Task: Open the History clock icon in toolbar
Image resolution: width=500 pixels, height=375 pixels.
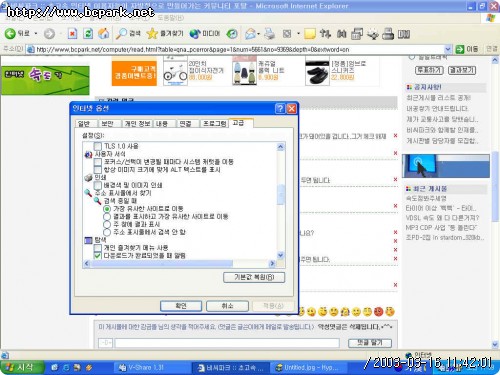Action: tap(232, 34)
